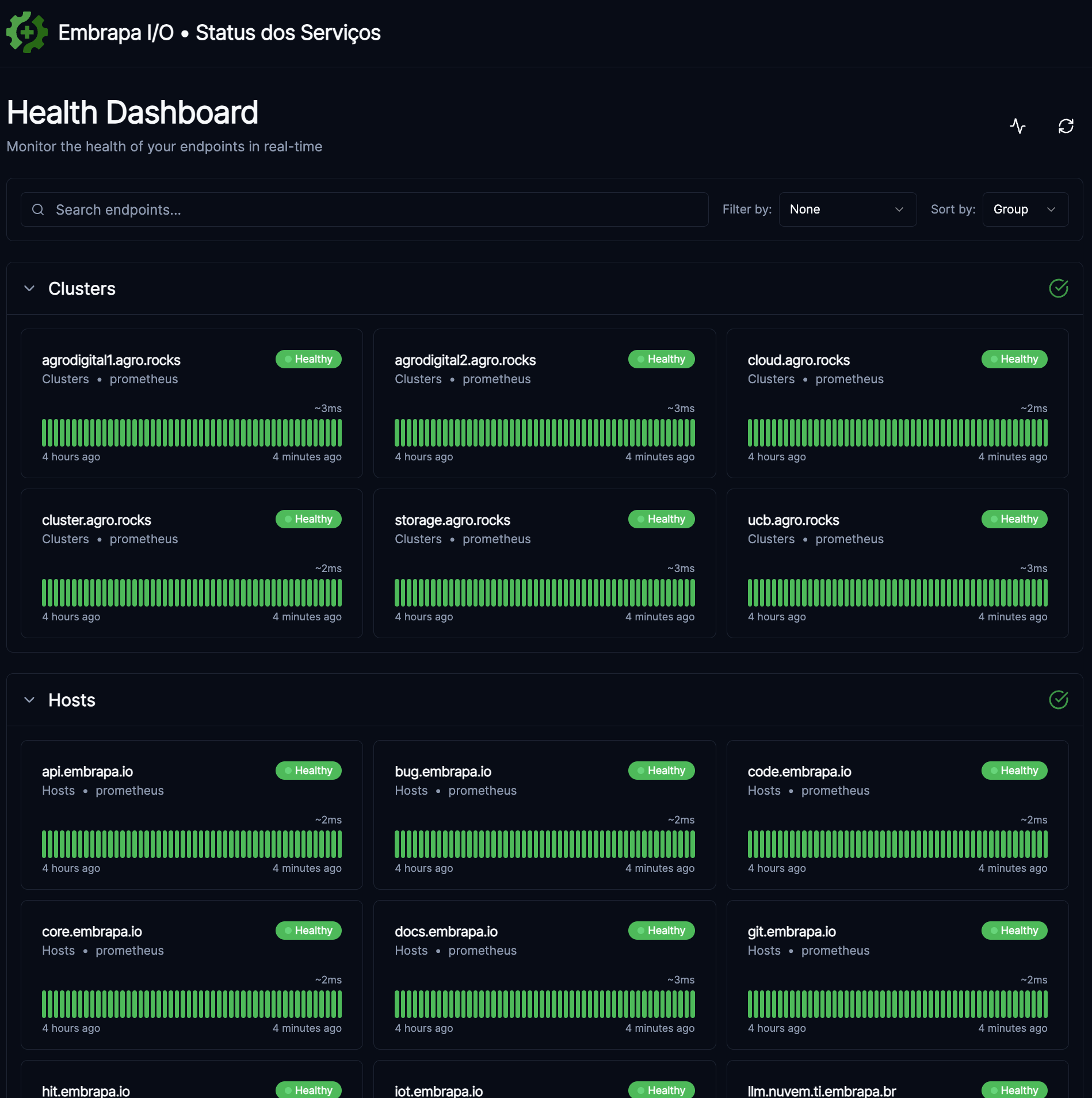Open cluster.agro.rocks endpoint details
This screenshot has width=1092, height=1098.
97,520
